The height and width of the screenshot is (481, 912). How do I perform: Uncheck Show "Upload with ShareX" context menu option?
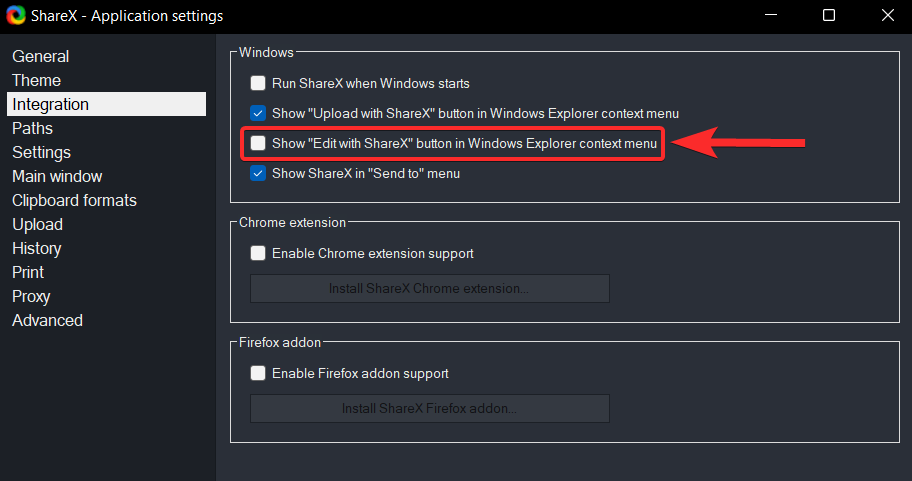(258, 113)
